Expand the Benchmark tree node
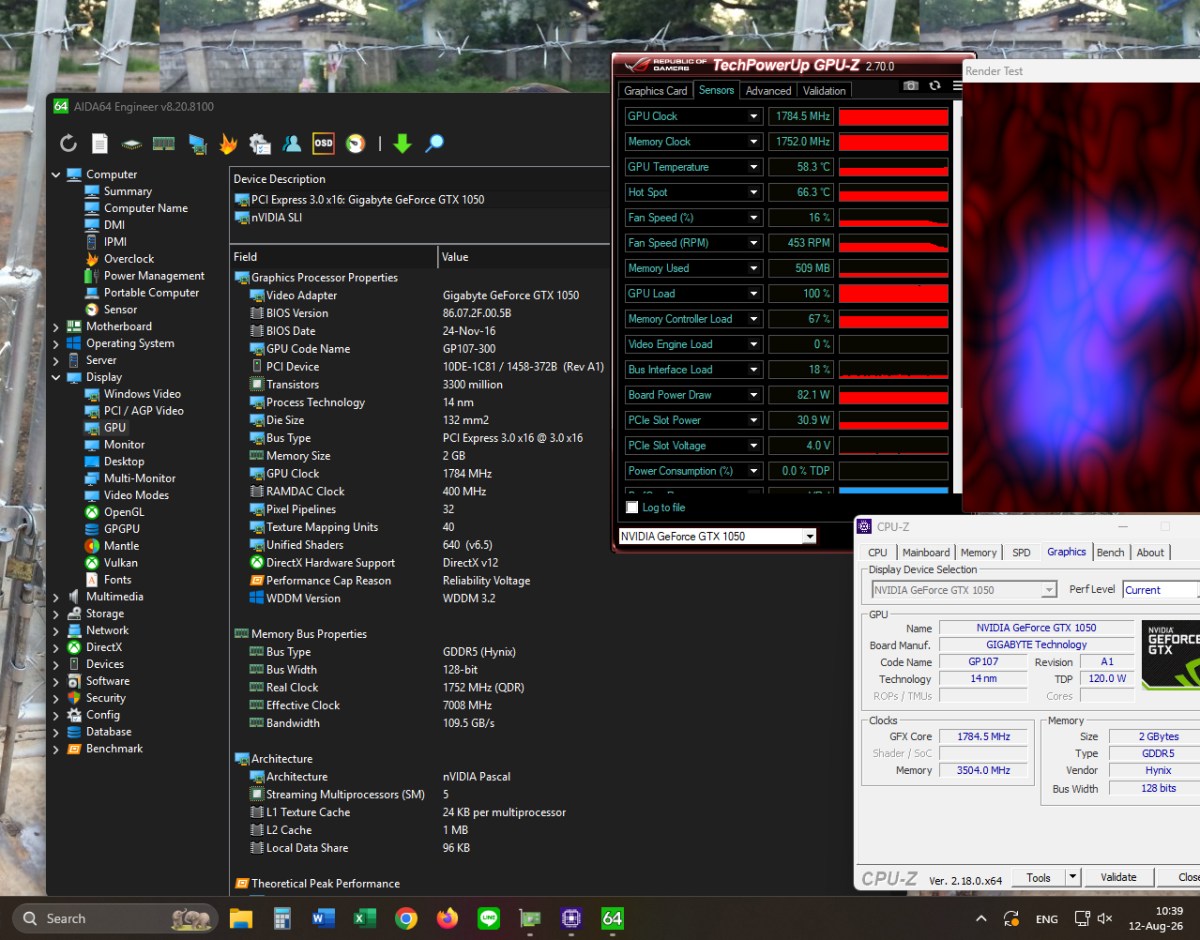Image resolution: width=1200 pixels, height=940 pixels. (x=56, y=749)
